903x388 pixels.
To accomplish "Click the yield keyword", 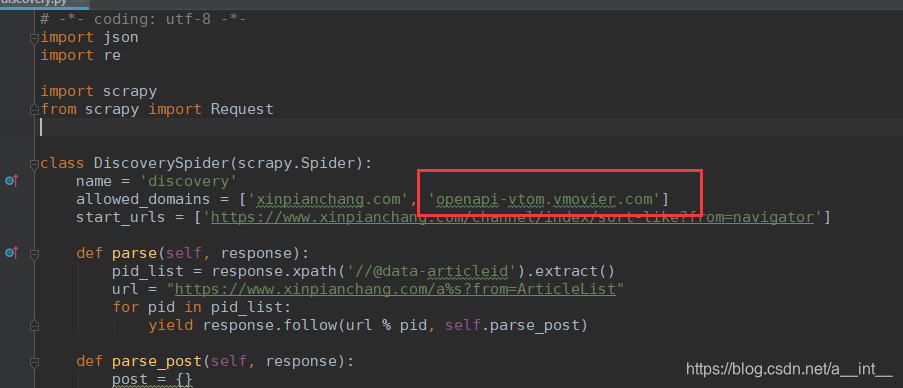I will click(x=170, y=326).
